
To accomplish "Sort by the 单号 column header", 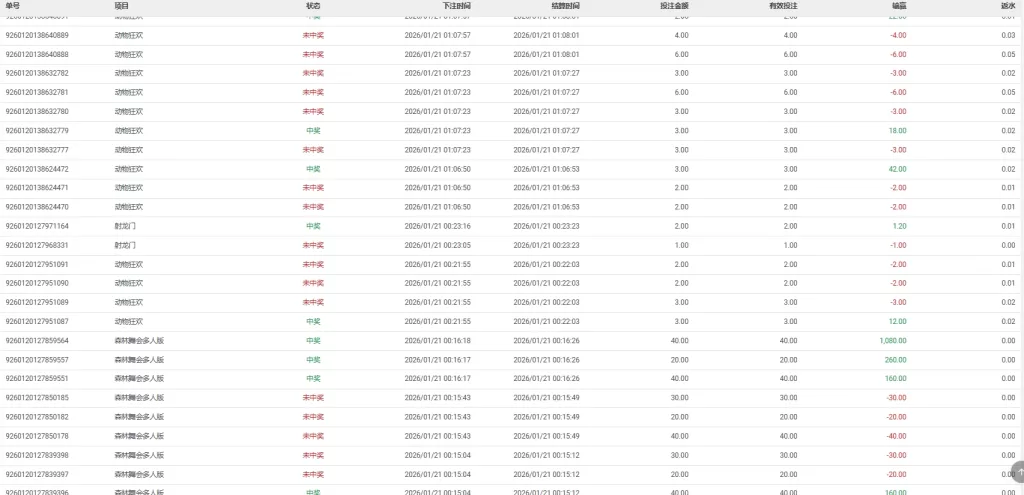I will pyautogui.click(x=13, y=6).
